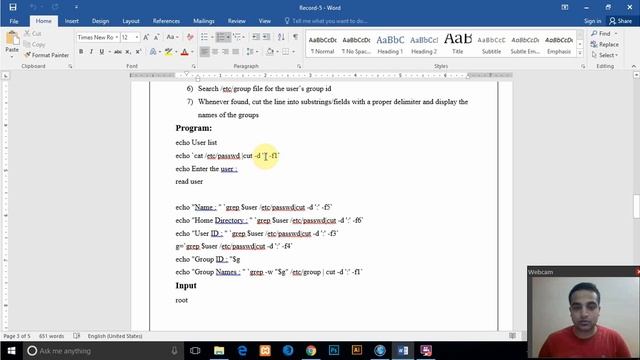This screenshot has height=360, width=640.
Task: Apply superscript formatting
Action: pyautogui.click(x=138, y=52)
